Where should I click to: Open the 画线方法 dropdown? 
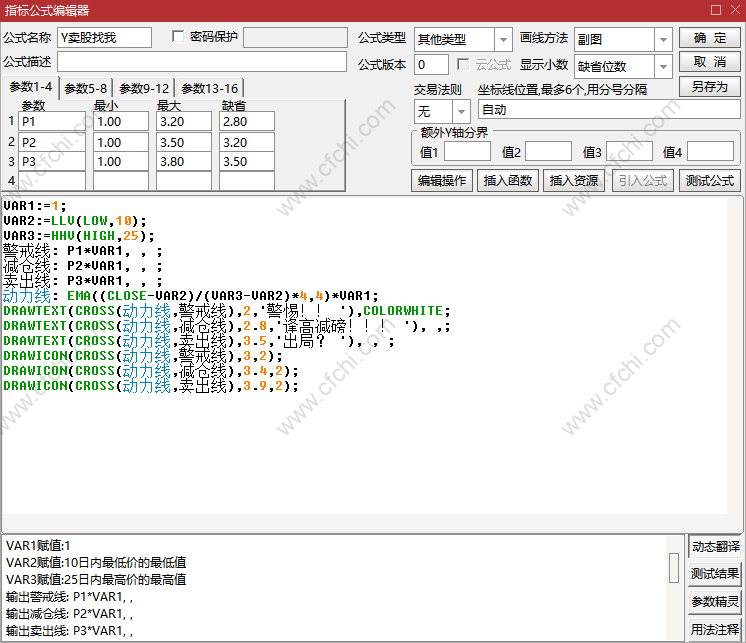tap(663, 39)
